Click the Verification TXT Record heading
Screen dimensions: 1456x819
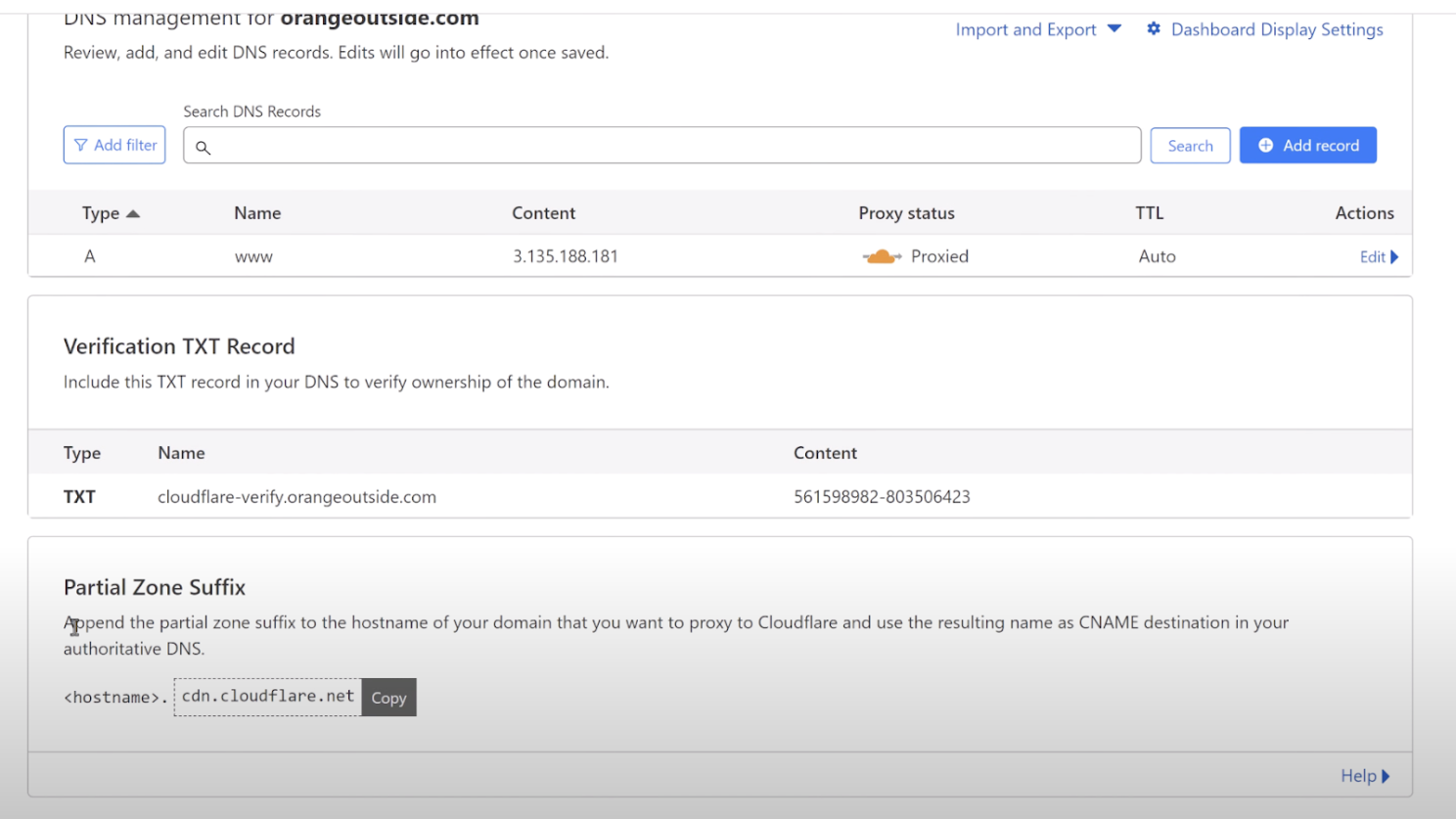pyautogui.click(x=179, y=346)
